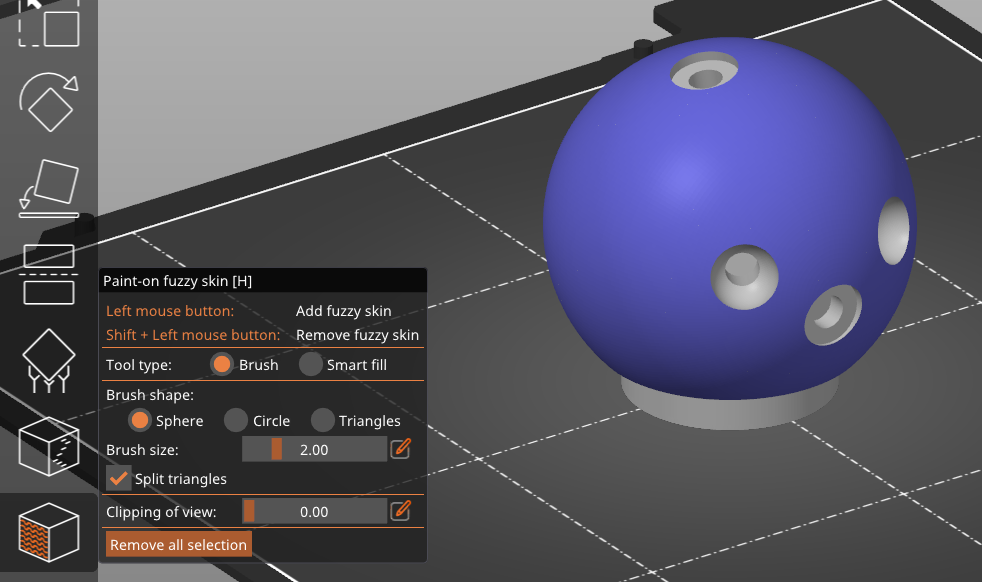
Task: Choose the Sphere brush shape
Action: 141,421
